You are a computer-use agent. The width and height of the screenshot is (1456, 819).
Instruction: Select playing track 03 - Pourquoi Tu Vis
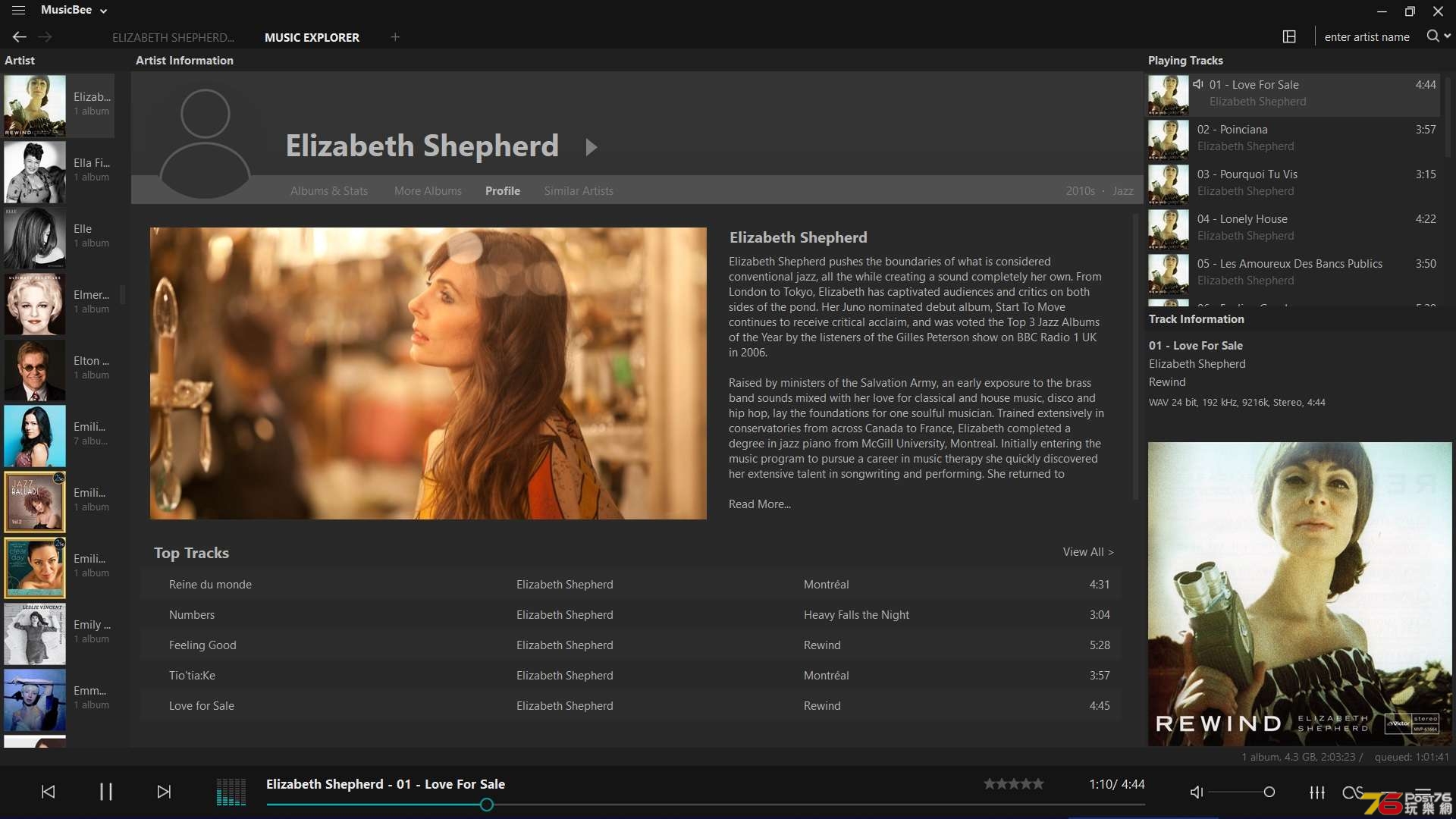(1294, 183)
